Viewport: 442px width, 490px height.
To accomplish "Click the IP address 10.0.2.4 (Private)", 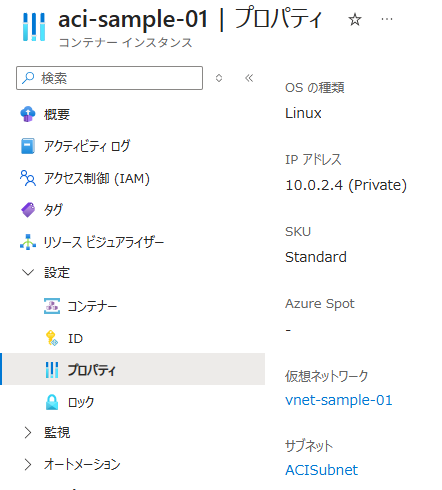I will (346, 185).
